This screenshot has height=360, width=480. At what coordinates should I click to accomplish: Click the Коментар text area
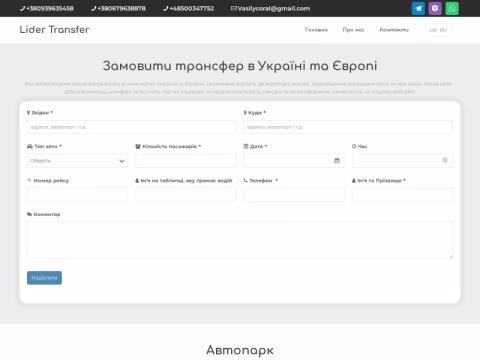tap(240, 240)
